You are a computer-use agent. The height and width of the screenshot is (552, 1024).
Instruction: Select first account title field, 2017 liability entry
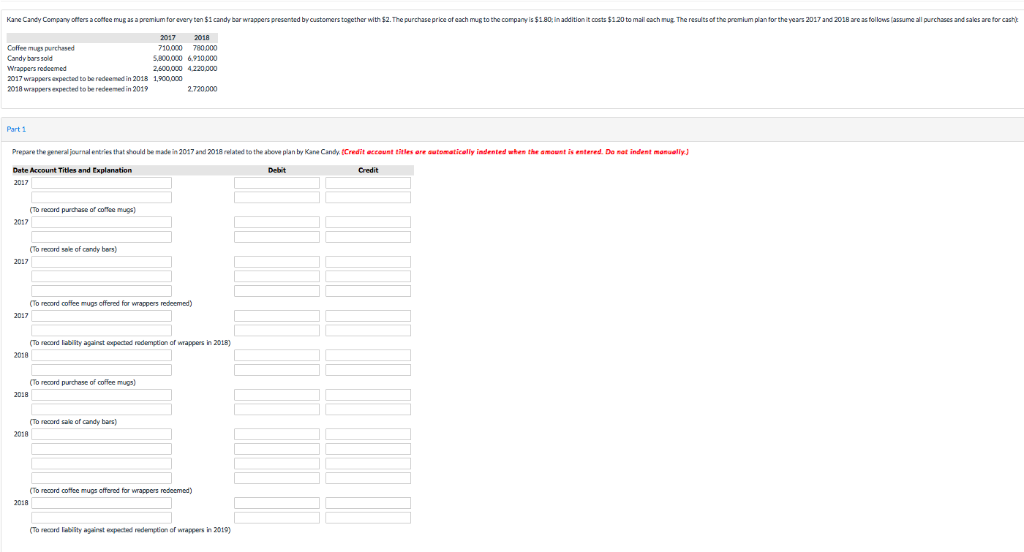pos(102,316)
